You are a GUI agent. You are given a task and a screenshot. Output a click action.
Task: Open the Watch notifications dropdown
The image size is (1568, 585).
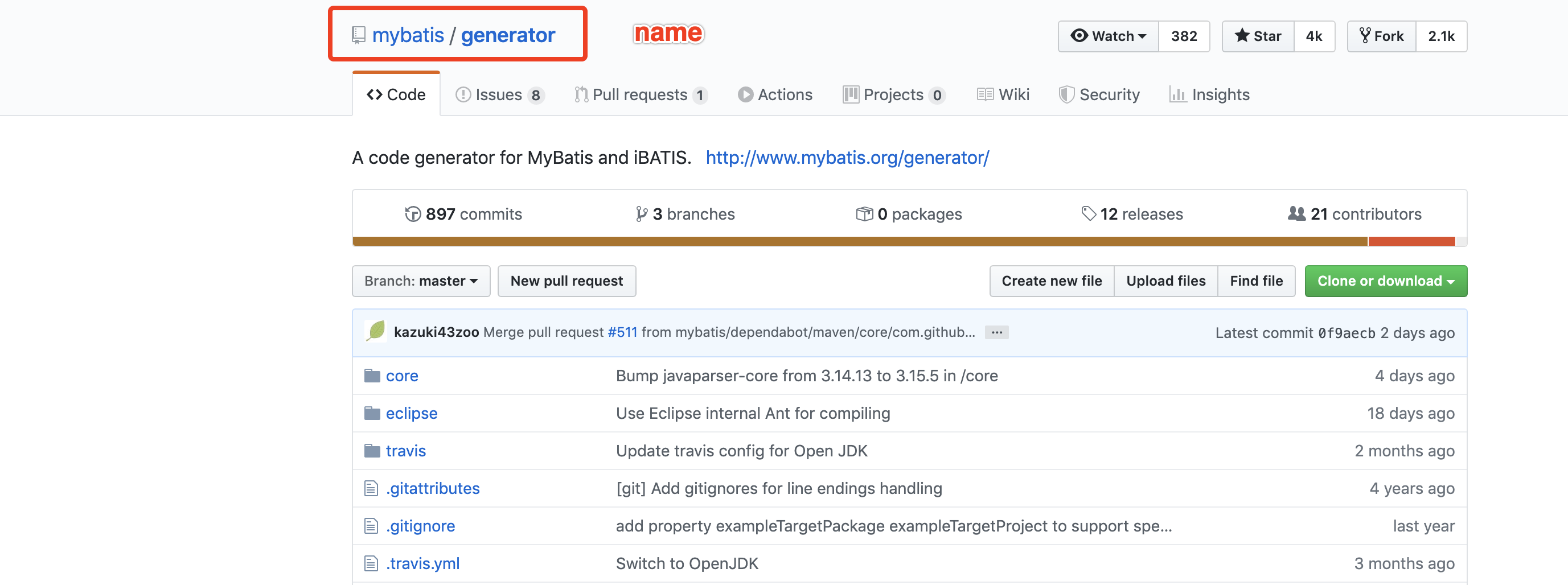1108,36
